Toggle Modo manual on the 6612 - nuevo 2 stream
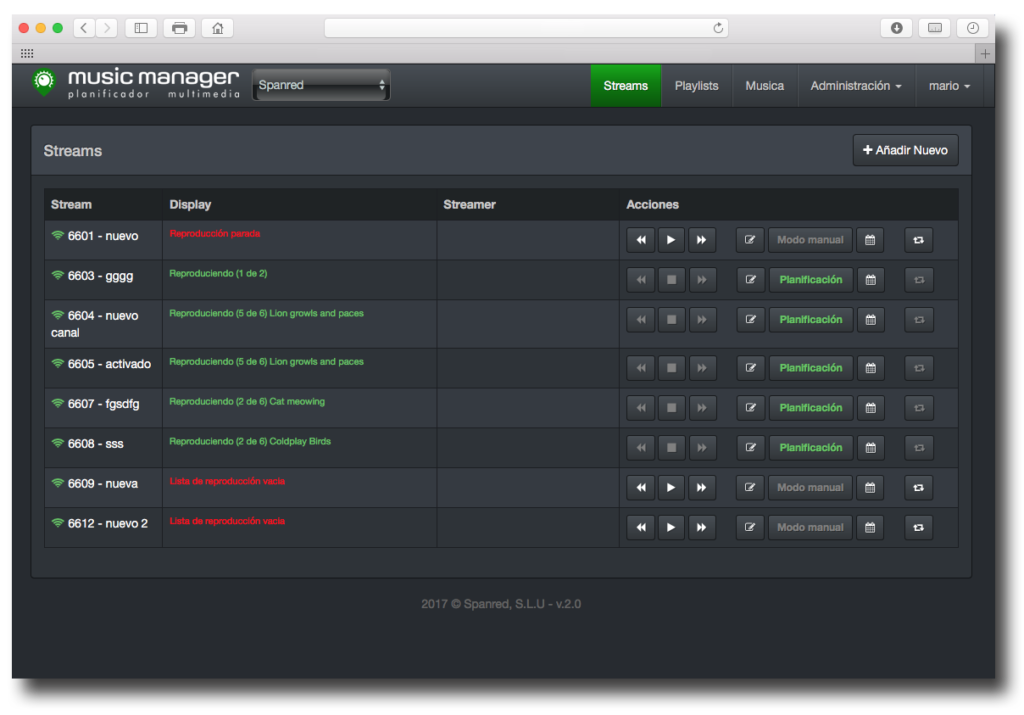The image size is (1024, 715). click(x=810, y=528)
